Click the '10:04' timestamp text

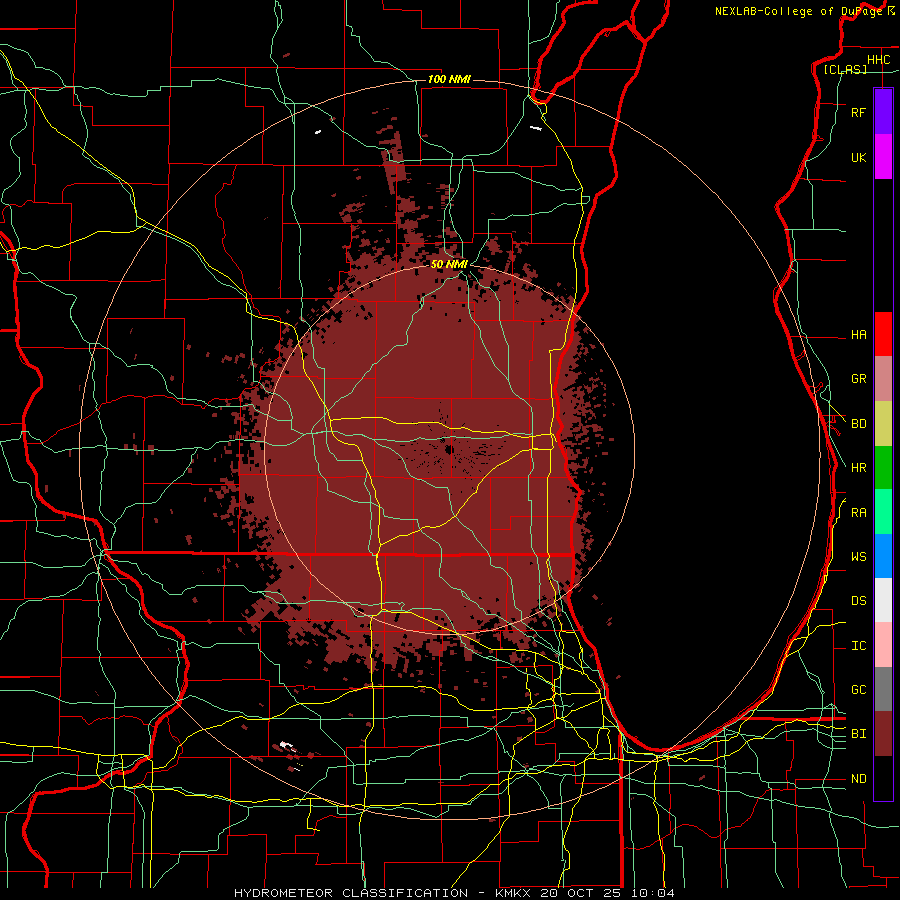pos(652,893)
